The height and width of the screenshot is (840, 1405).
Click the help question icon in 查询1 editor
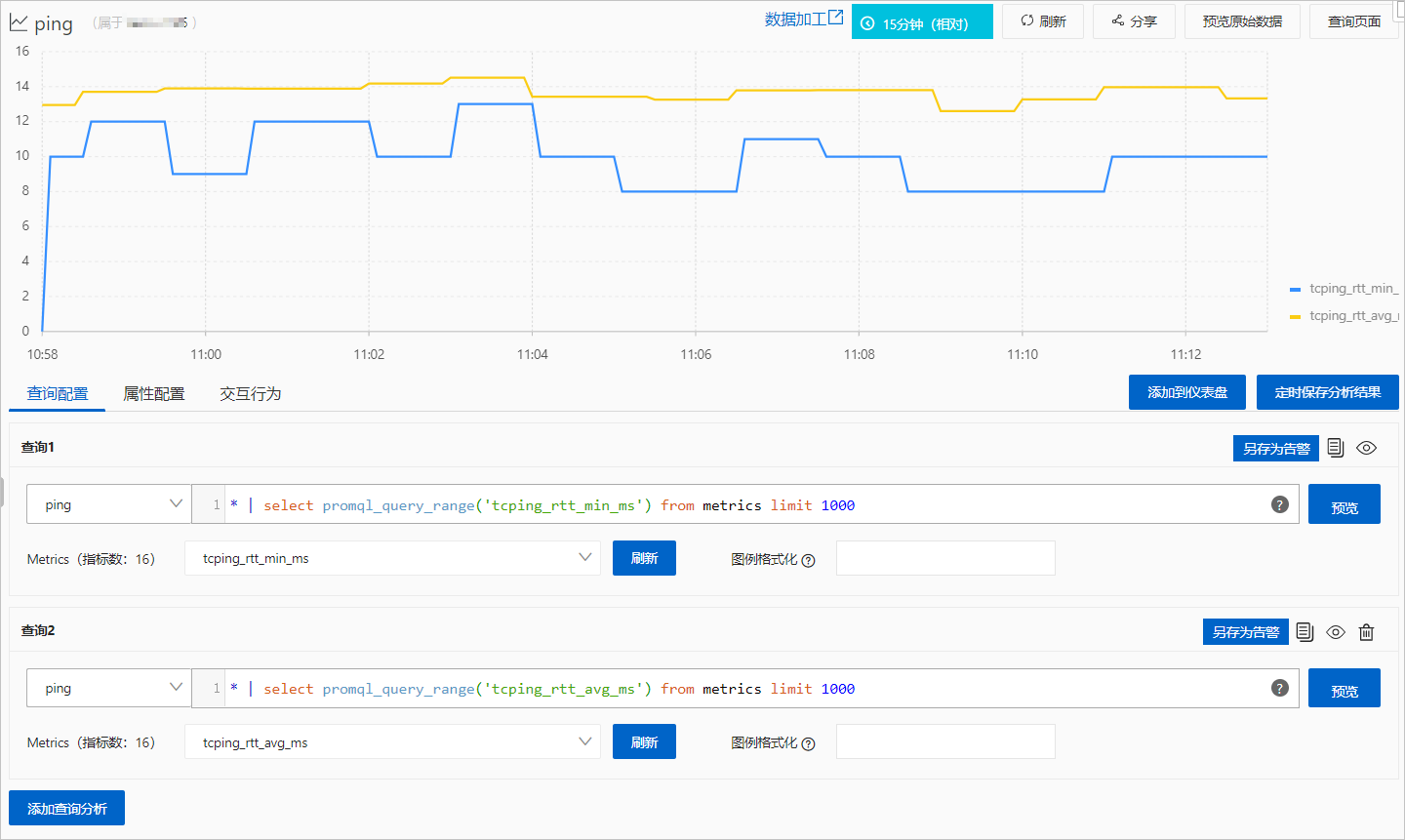point(1280,504)
